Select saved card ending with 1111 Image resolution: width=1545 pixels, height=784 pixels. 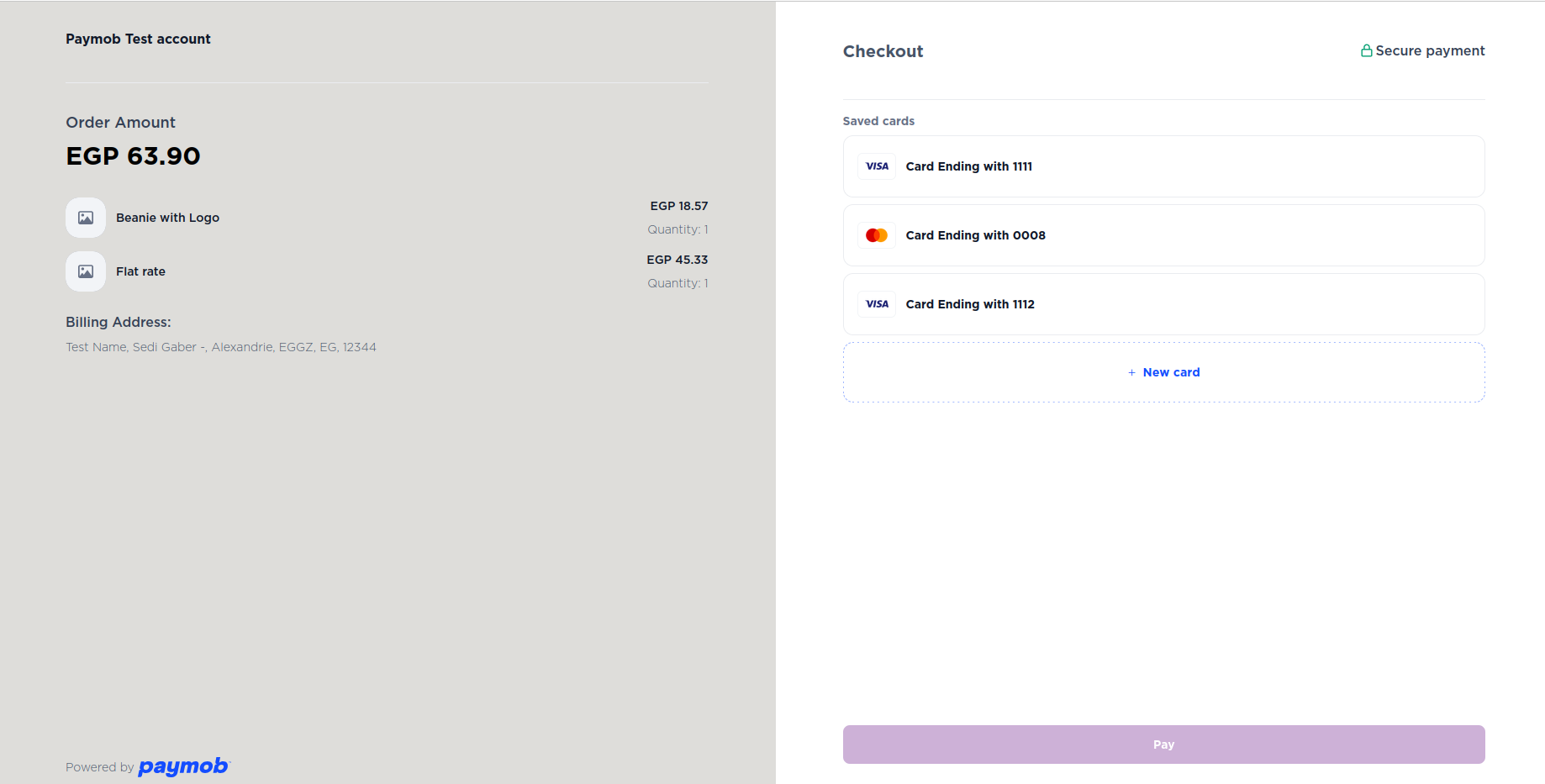[x=1163, y=166]
